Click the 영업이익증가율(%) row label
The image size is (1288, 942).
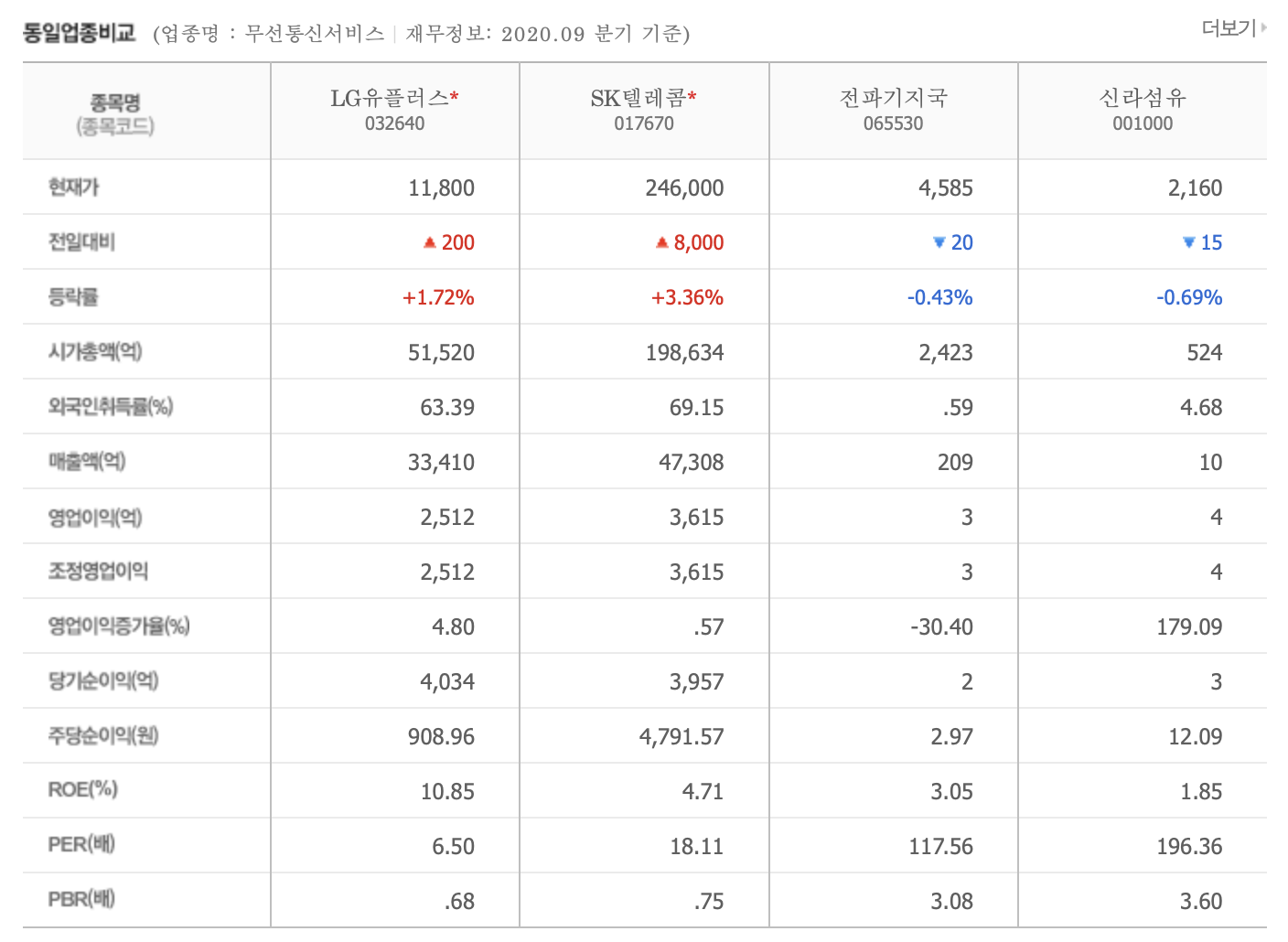[119, 626]
